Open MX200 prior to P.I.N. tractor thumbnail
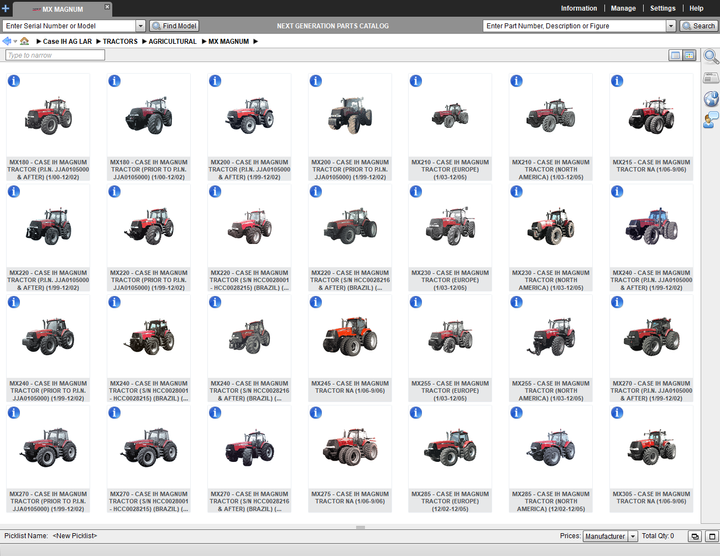The width and height of the screenshot is (720, 556). click(350, 115)
